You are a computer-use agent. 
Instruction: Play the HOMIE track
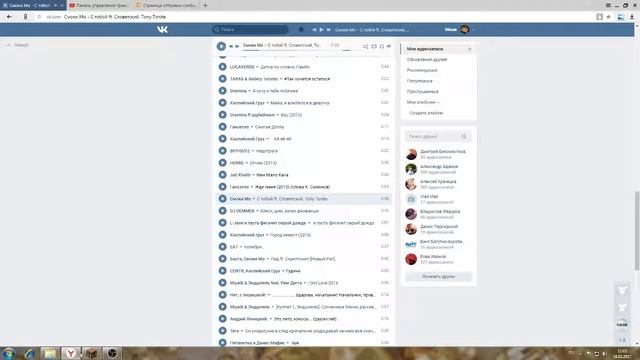[222, 163]
